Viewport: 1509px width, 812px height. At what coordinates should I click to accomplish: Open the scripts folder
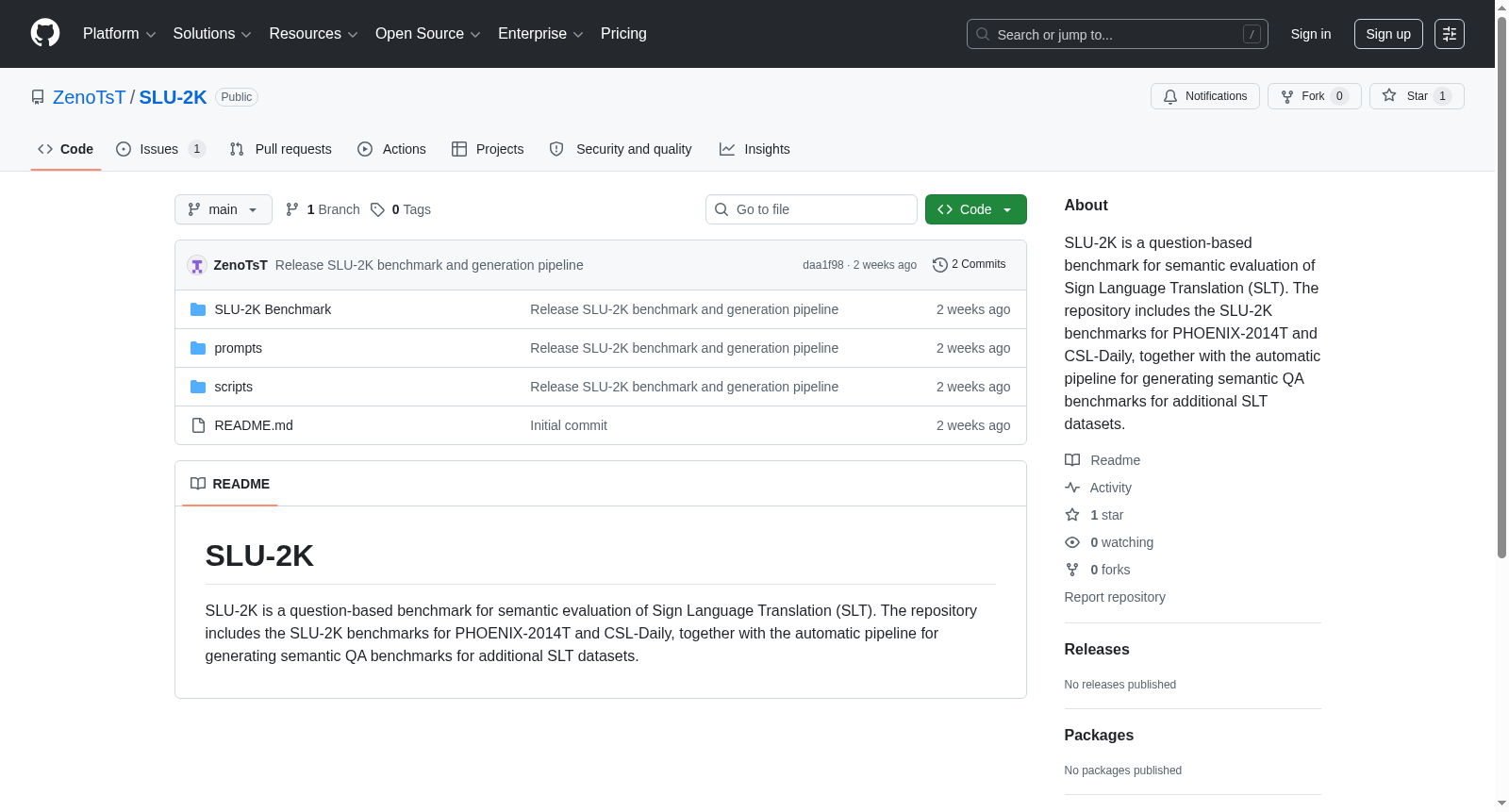(234, 387)
